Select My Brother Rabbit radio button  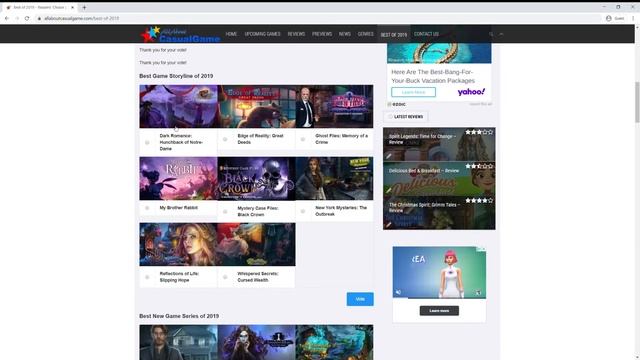(x=147, y=208)
